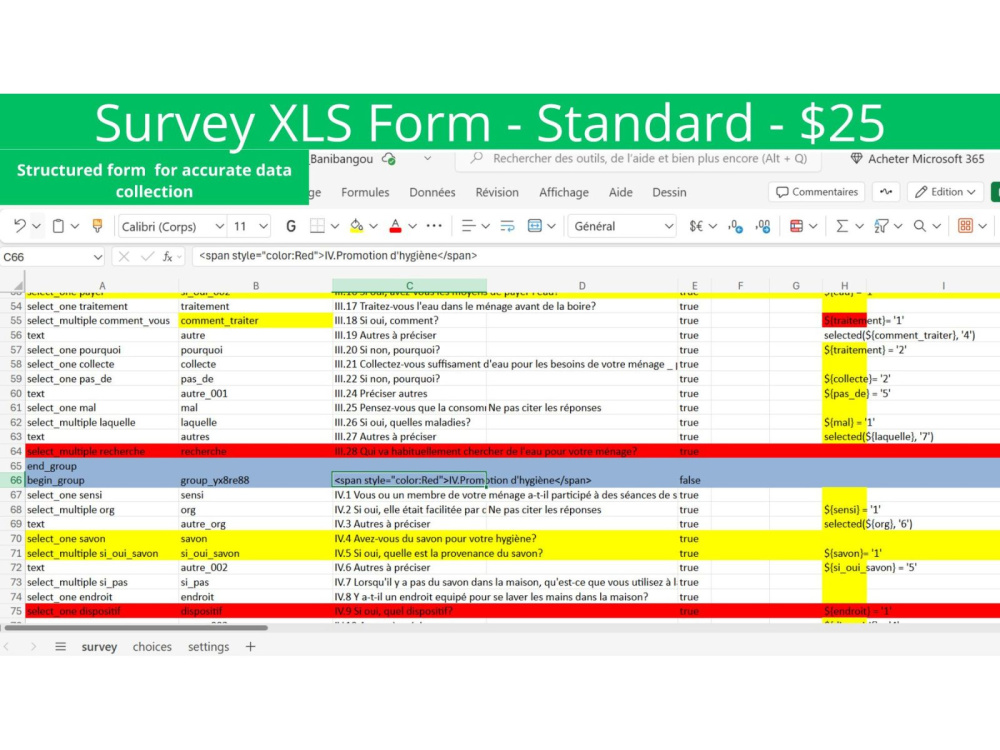Click the increase decimal icon
The height and width of the screenshot is (750, 1000).
point(763,226)
